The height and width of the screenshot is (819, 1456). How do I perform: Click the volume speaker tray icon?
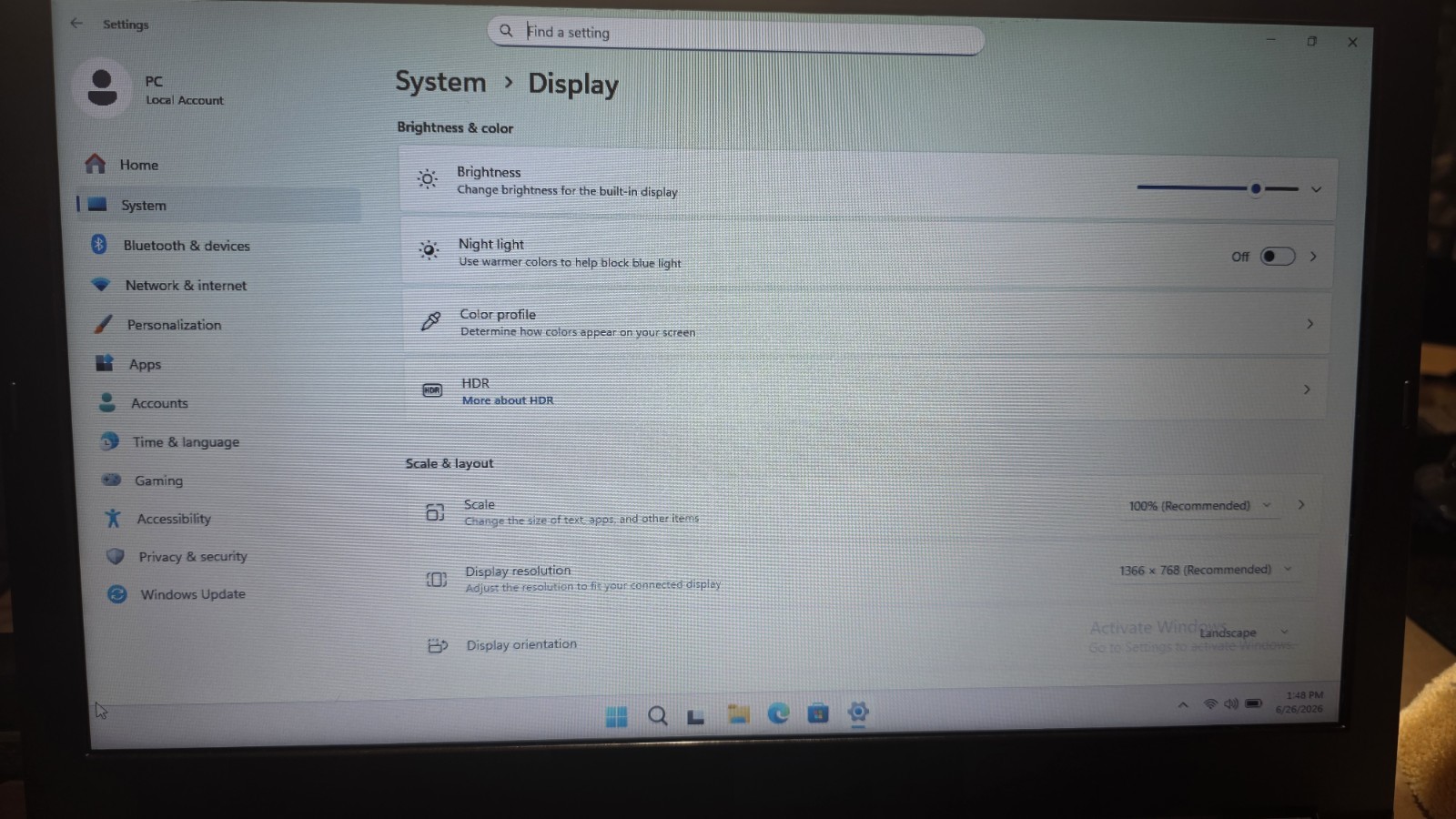pos(1231,703)
